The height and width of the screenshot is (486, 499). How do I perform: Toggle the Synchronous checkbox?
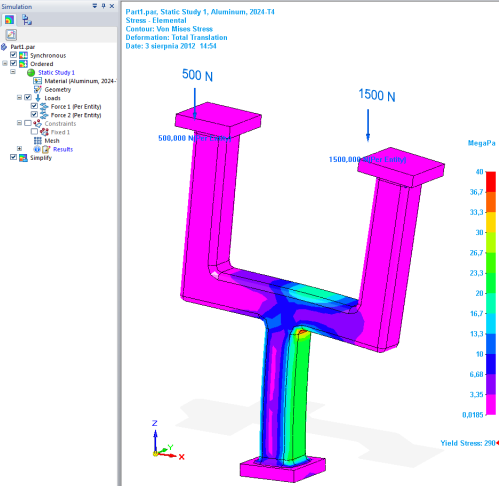tap(13, 55)
